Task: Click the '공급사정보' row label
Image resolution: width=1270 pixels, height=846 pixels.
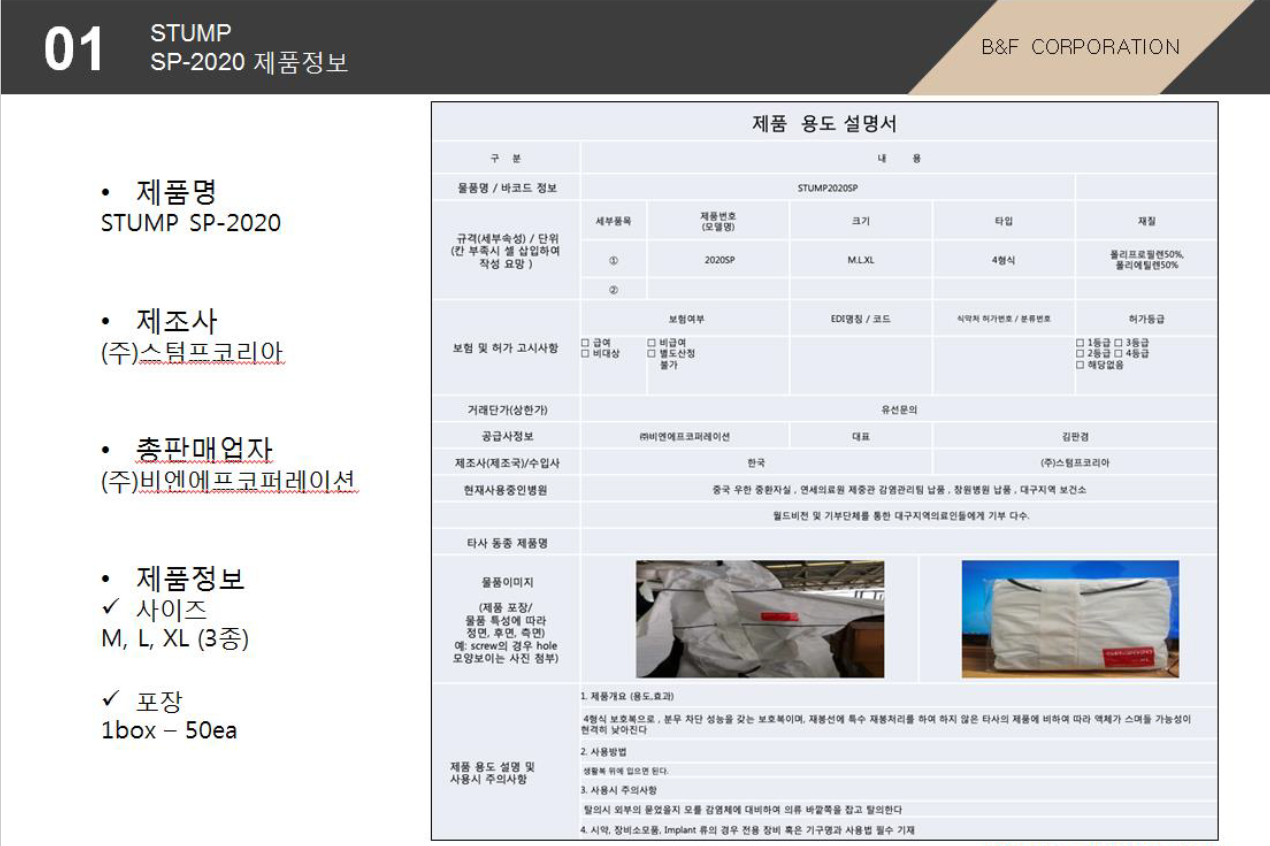Action: click(x=507, y=436)
